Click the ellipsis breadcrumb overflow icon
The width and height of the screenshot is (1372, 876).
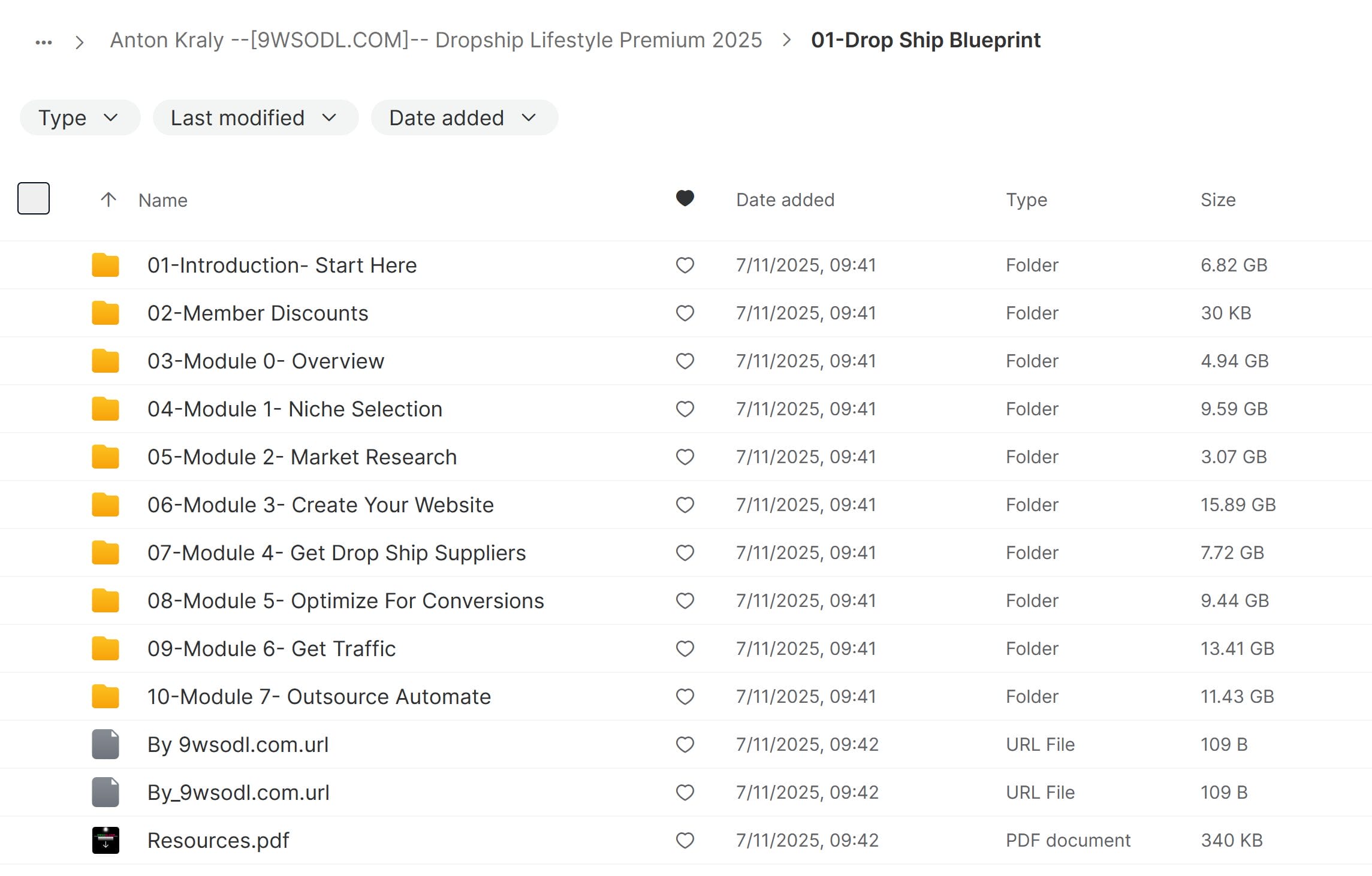44,42
